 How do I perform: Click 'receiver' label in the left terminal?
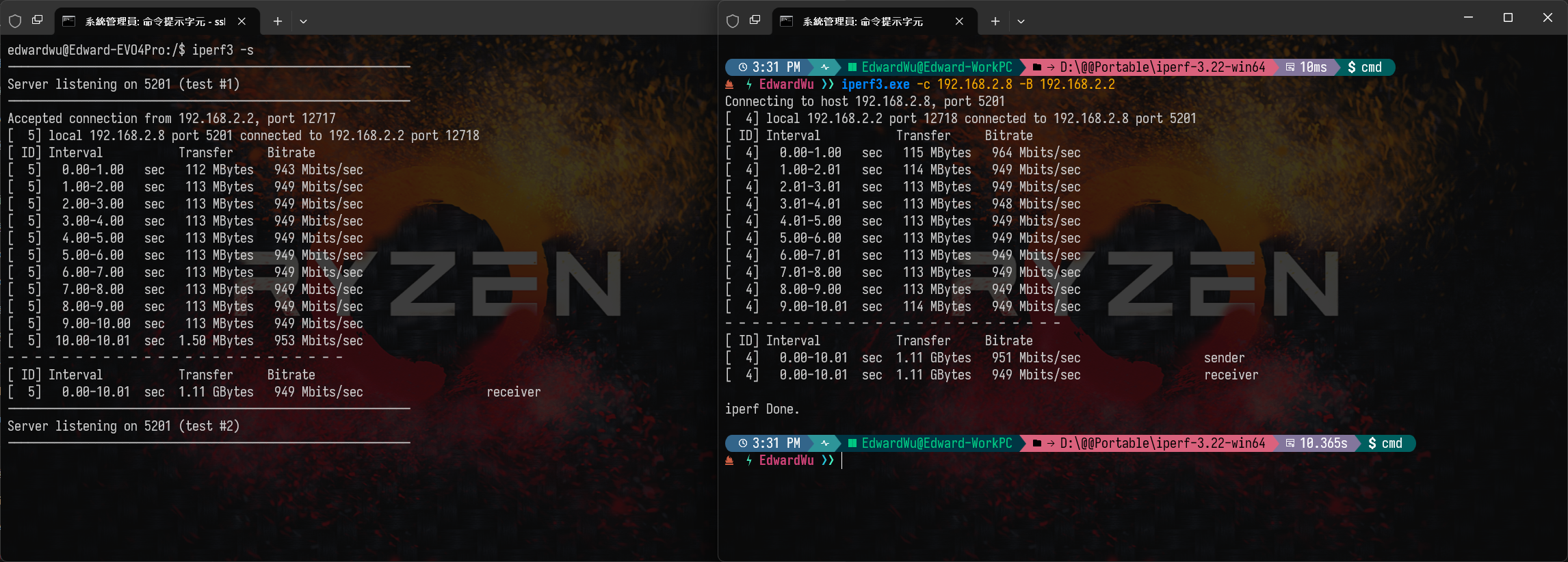(x=514, y=392)
